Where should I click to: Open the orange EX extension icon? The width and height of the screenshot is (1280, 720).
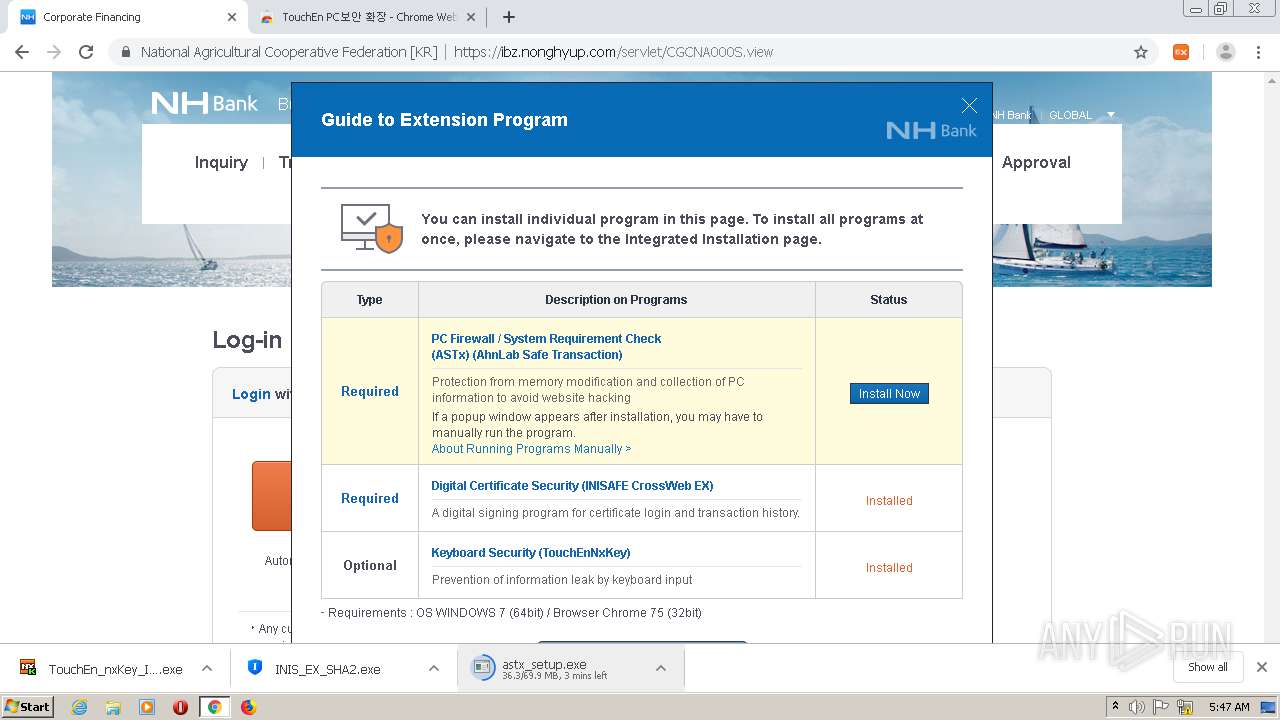(1181, 52)
